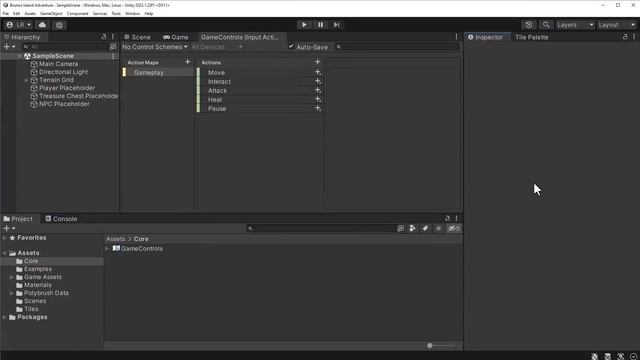Add binding to Attack action

click(x=318, y=90)
